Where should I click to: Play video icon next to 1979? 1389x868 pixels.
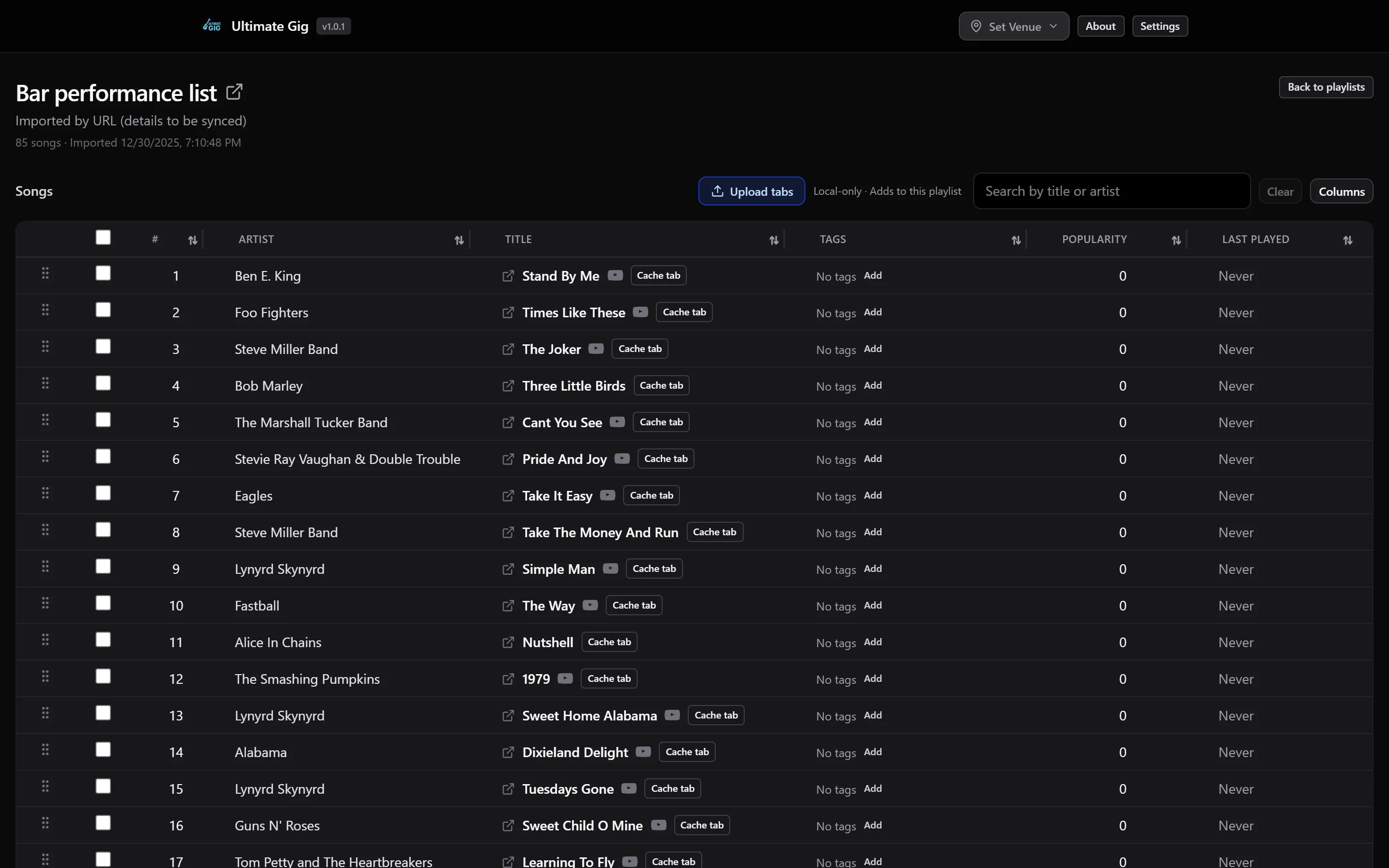[565, 679]
